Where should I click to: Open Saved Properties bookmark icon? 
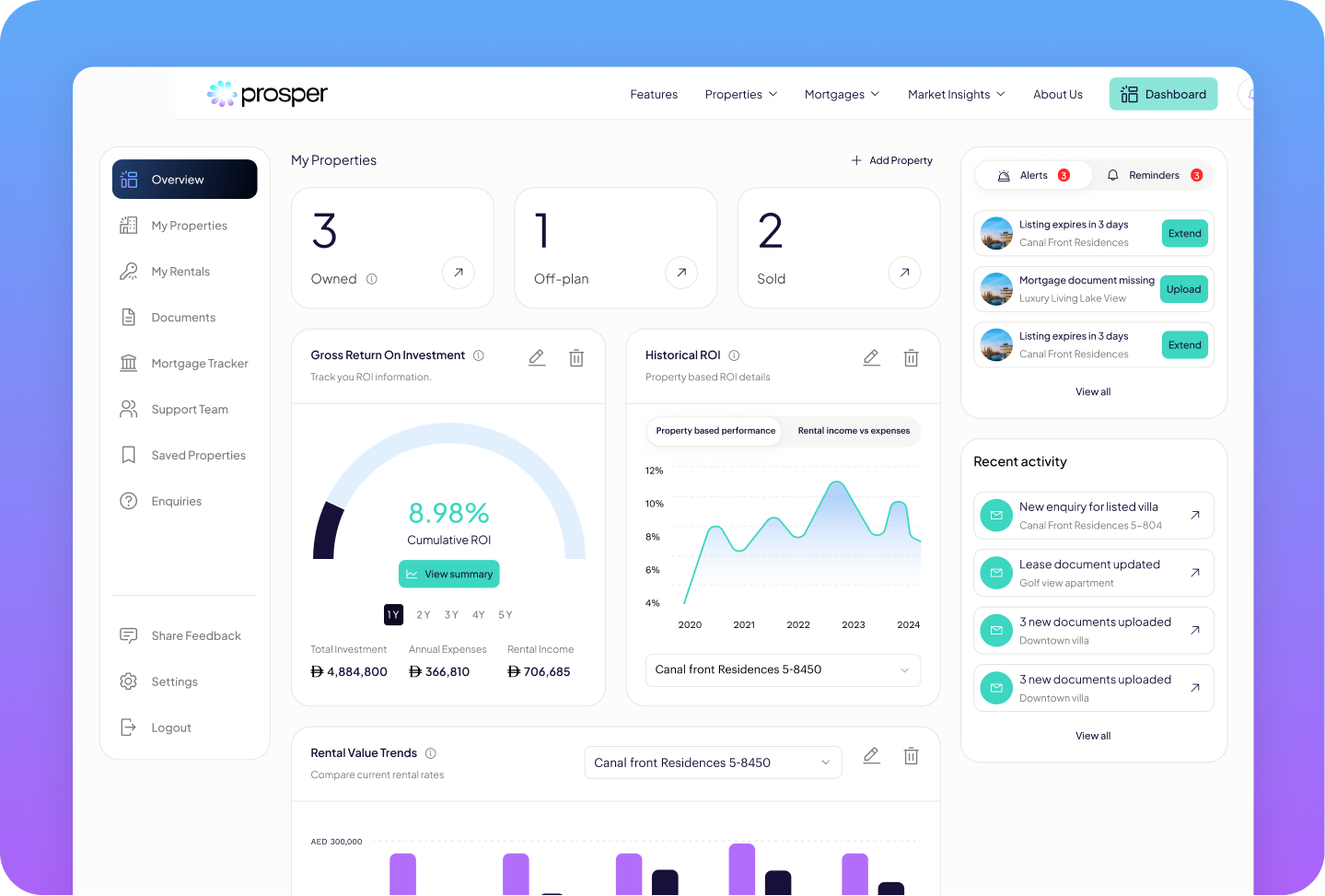(129, 455)
